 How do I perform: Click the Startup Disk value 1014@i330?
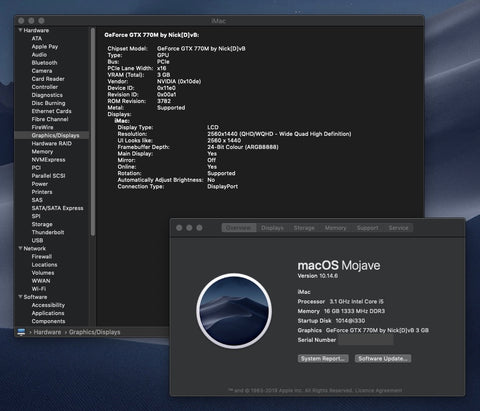tap(350, 321)
